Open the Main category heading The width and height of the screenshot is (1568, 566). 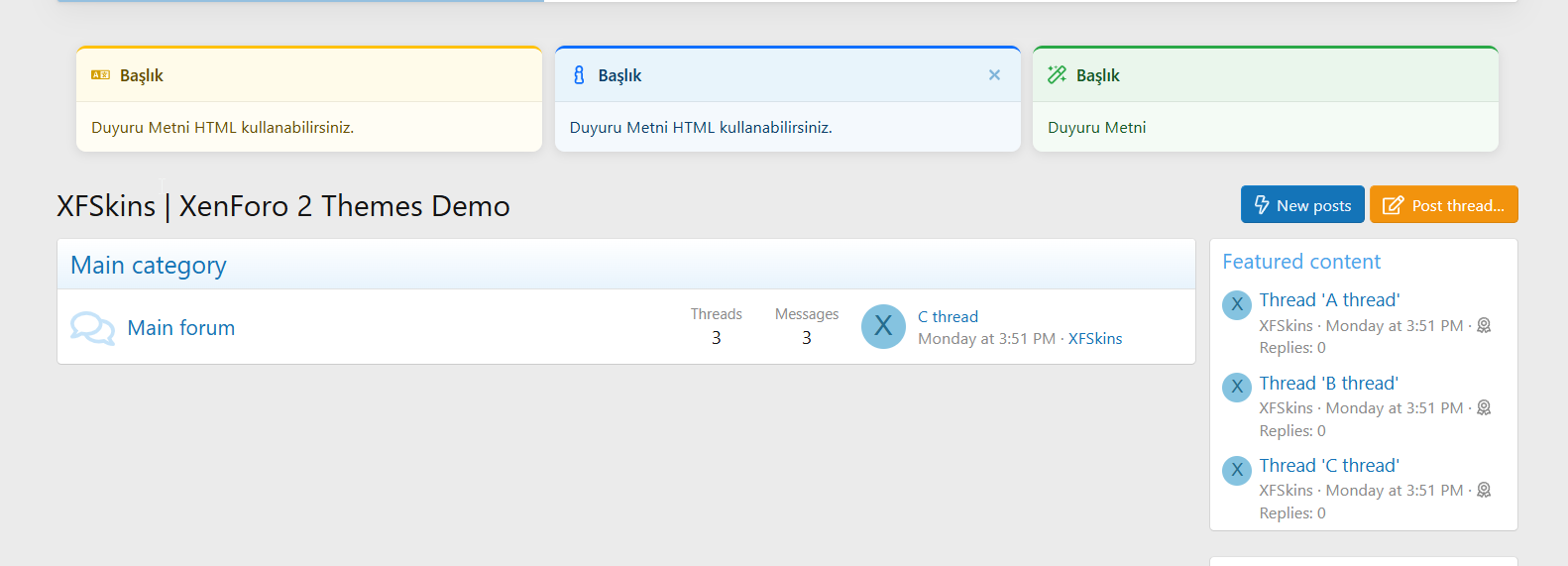(149, 266)
